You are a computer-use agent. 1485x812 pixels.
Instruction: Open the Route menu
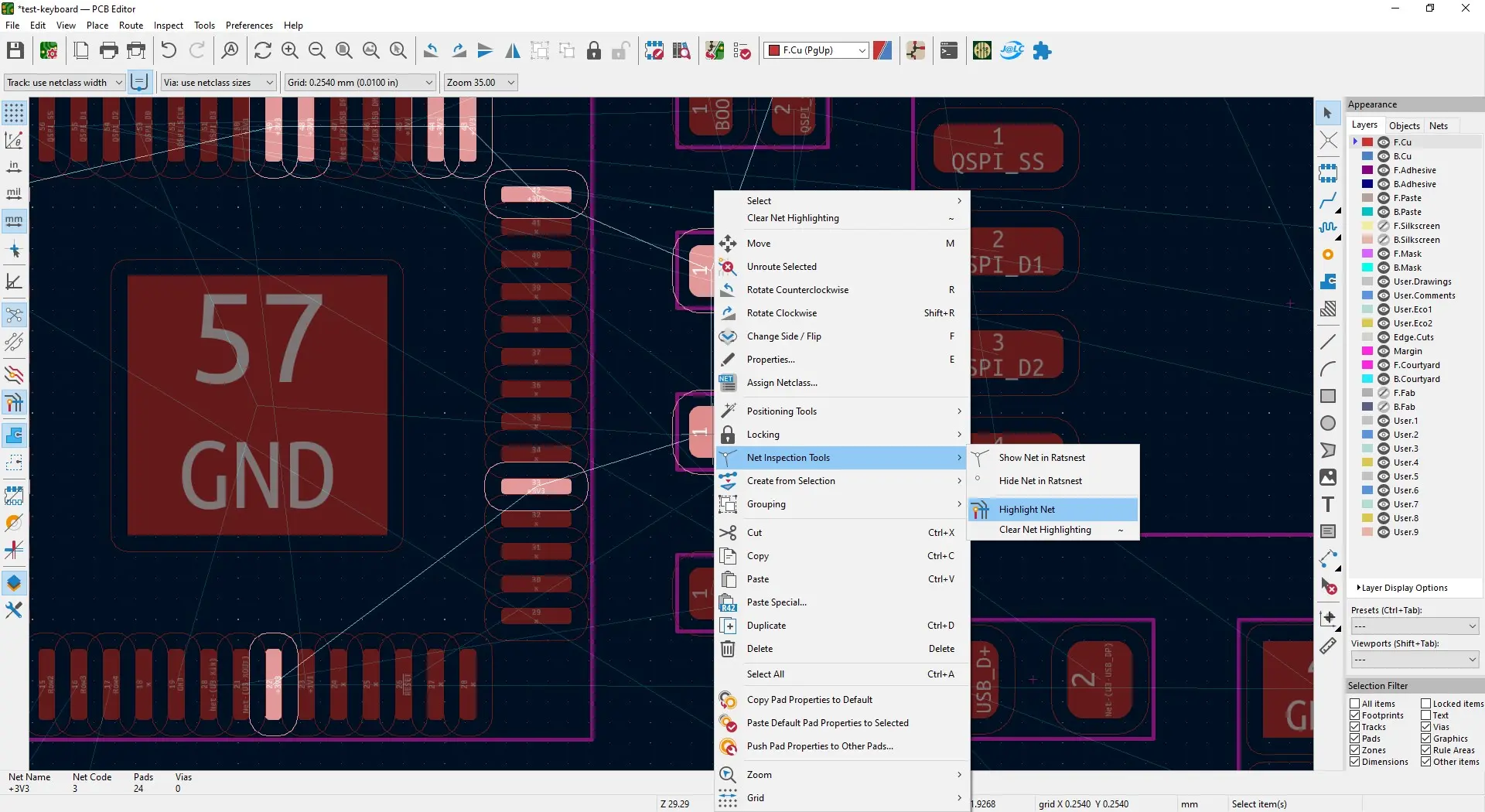pos(131,26)
